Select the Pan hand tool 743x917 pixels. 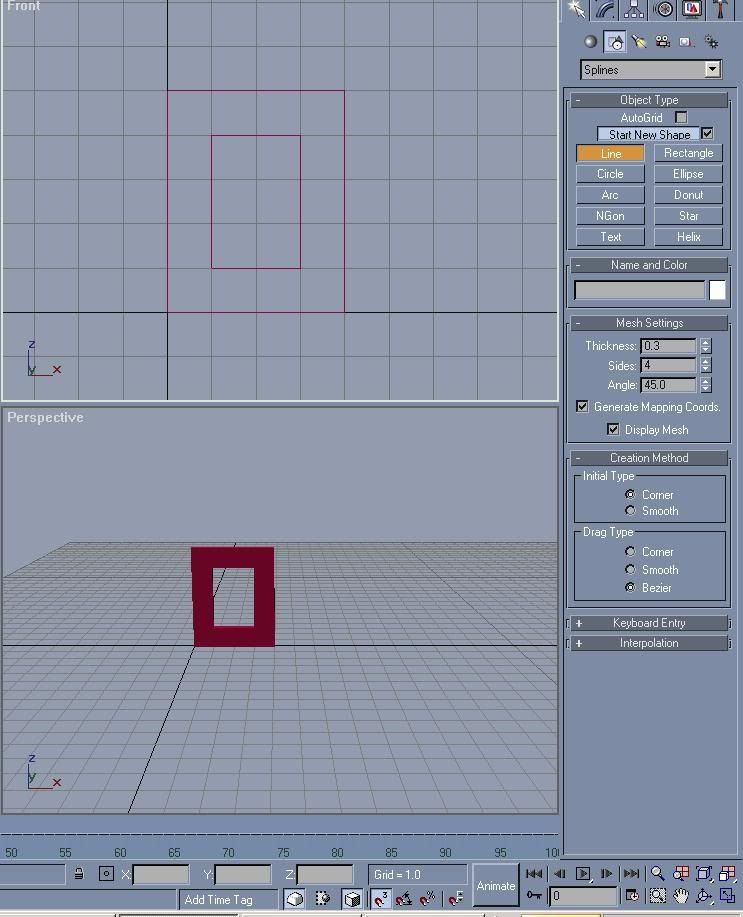[x=681, y=896]
